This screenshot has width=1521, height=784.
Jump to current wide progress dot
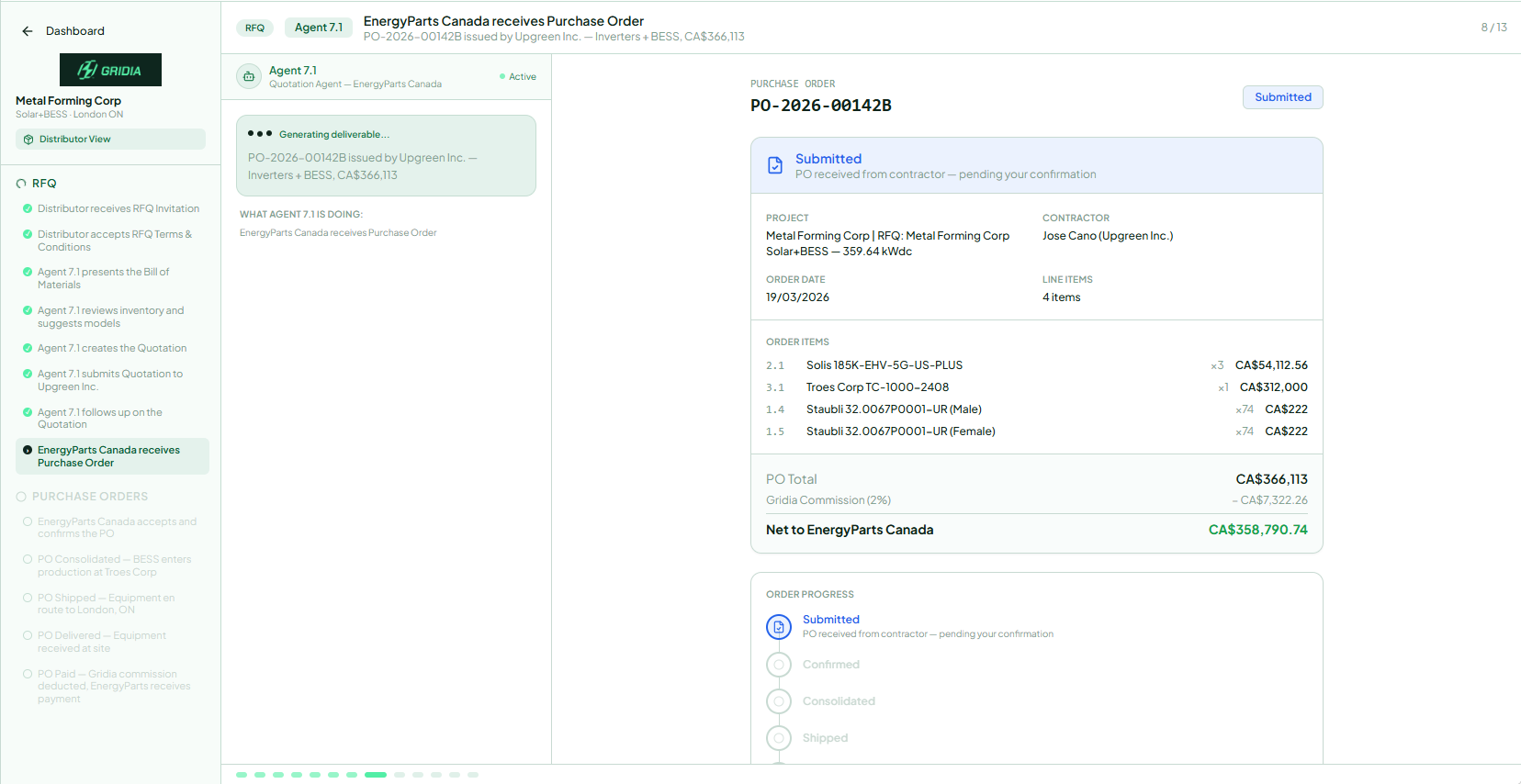[376, 775]
